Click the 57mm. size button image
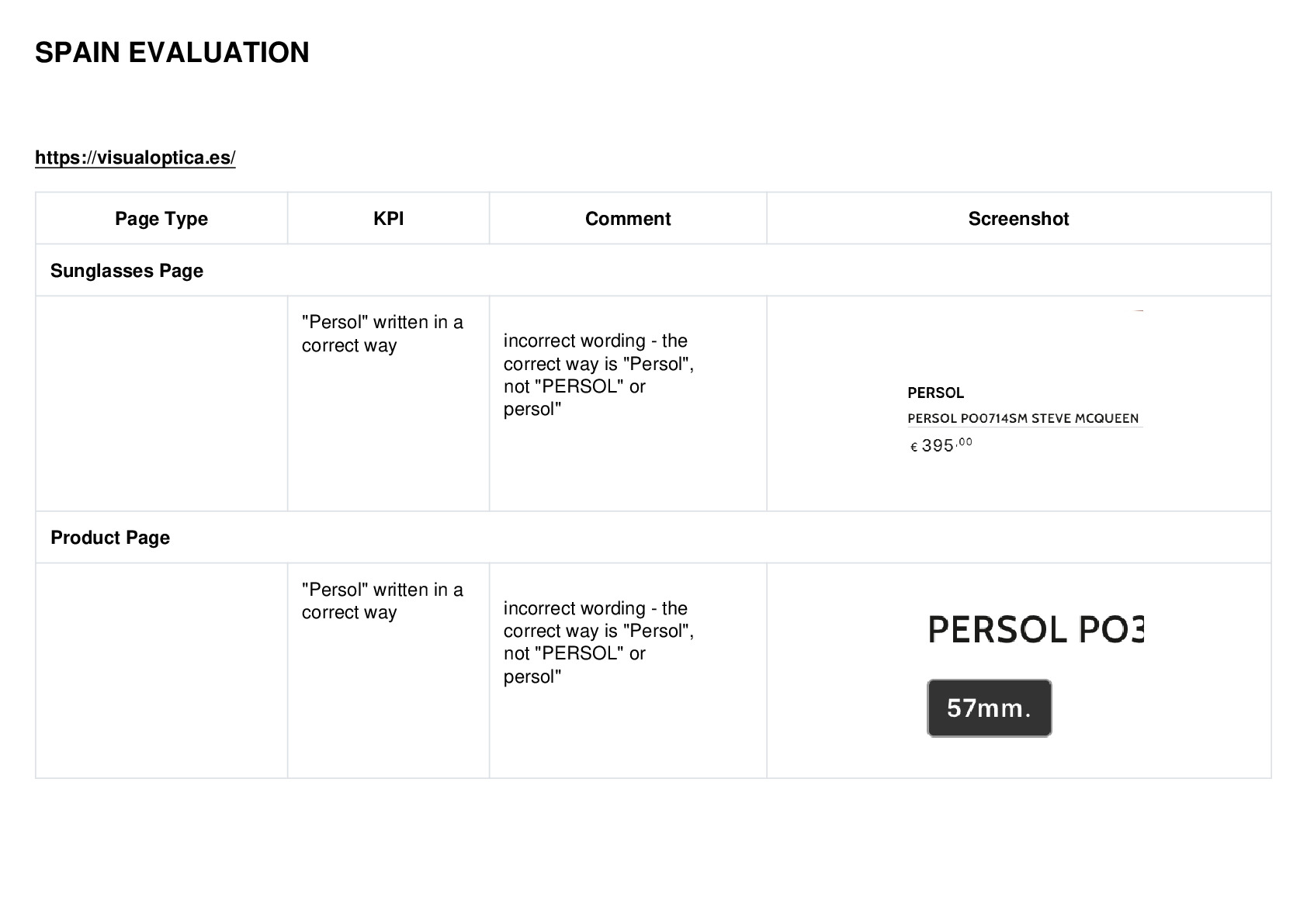 click(990, 708)
